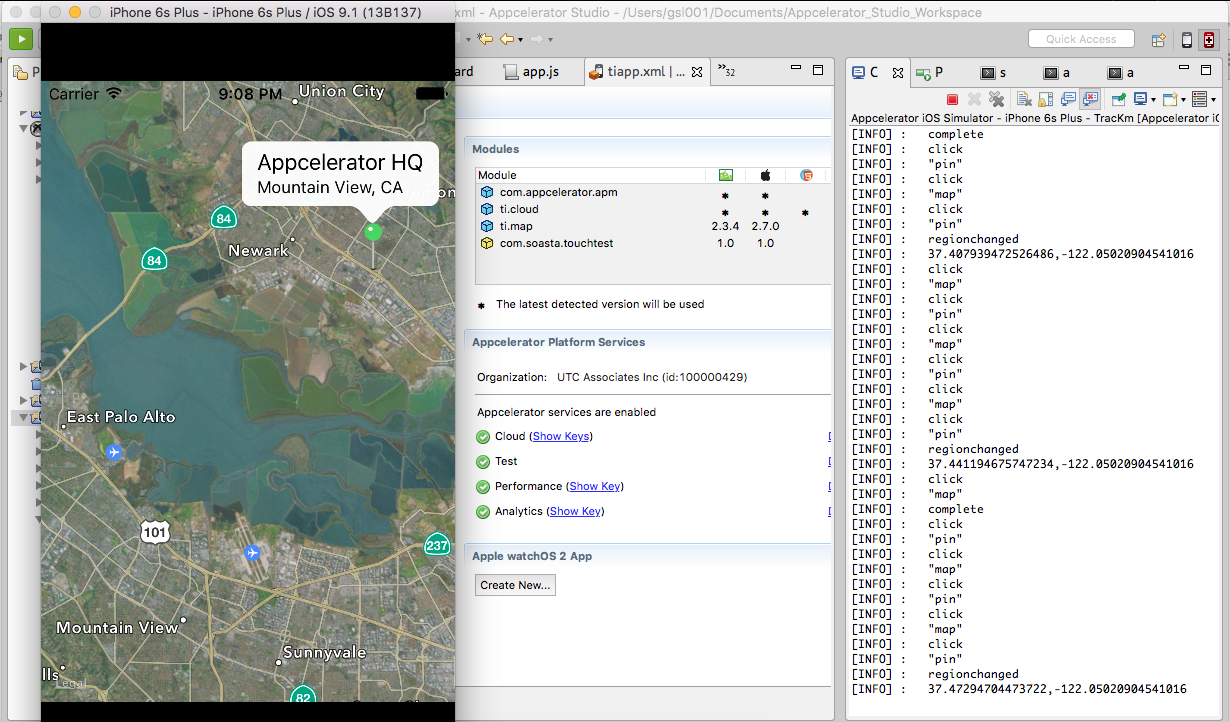Tap the airport icon near East Palo Alto
1230x722 pixels.
click(x=115, y=452)
